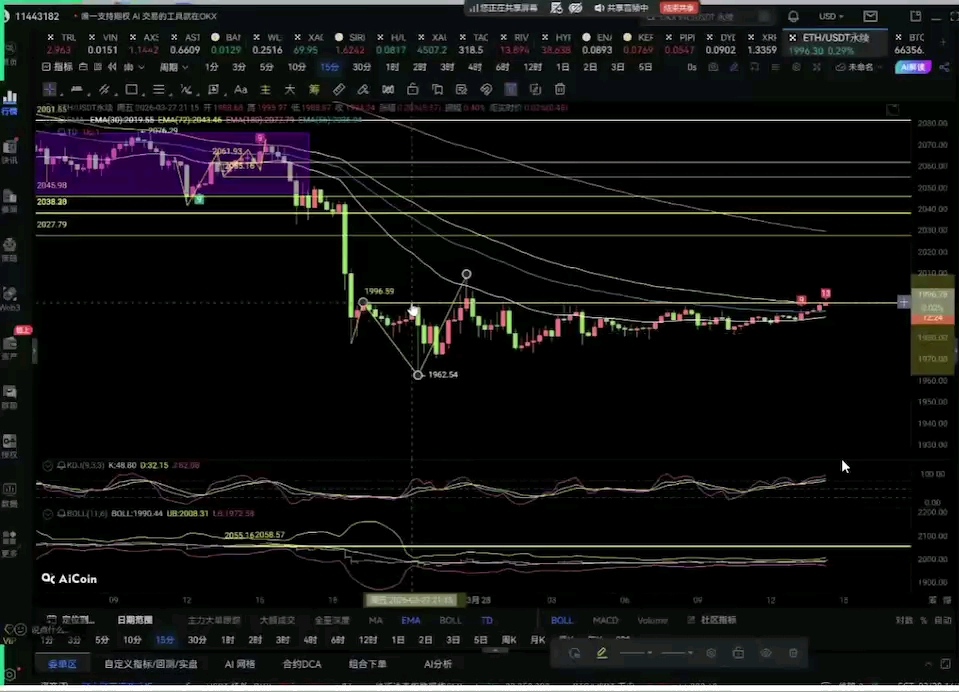The height and width of the screenshot is (692, 959).
Task: Click the AI分析 button
Action: tap(438, 664)
